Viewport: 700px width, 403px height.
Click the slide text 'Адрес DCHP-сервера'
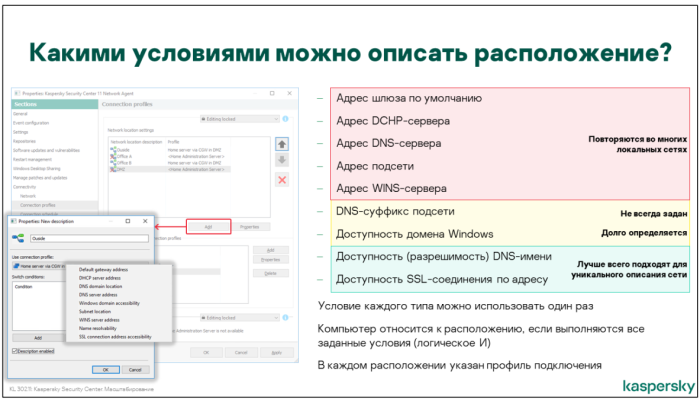click(393, 121)
